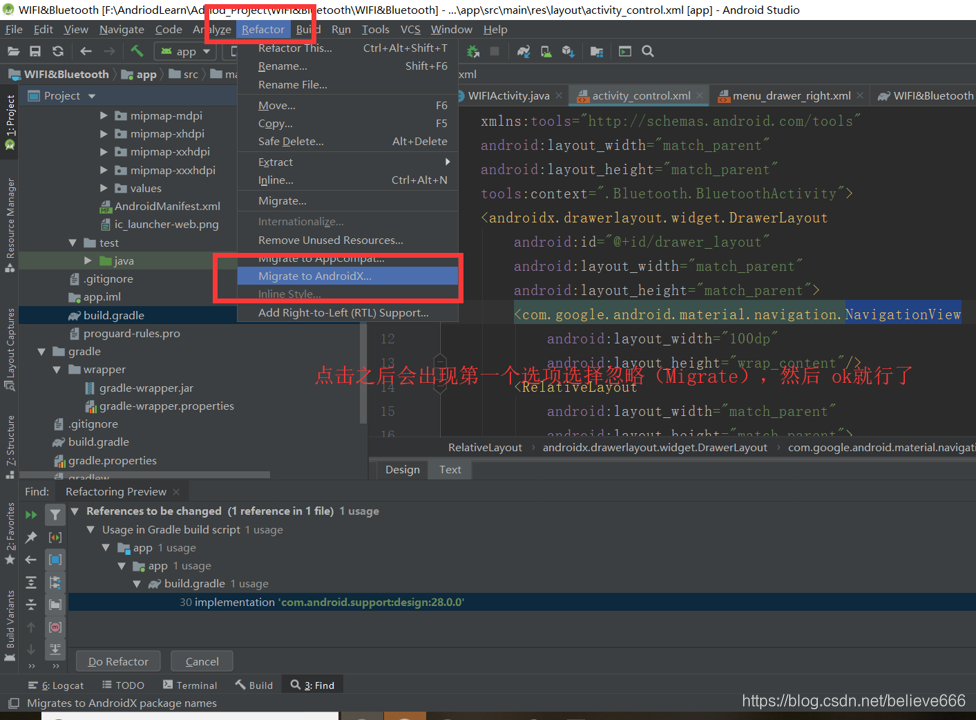The height and width of the screenshot is (720, 976).
Task: Collapse the gradle folder
Action: coord(42,352)
